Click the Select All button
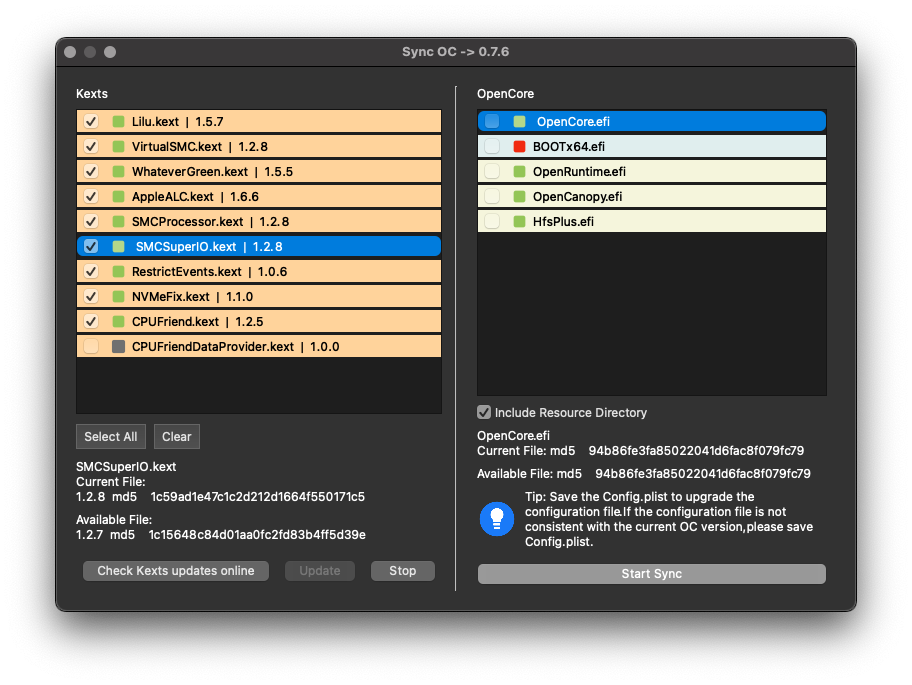 tap(111, 437)
